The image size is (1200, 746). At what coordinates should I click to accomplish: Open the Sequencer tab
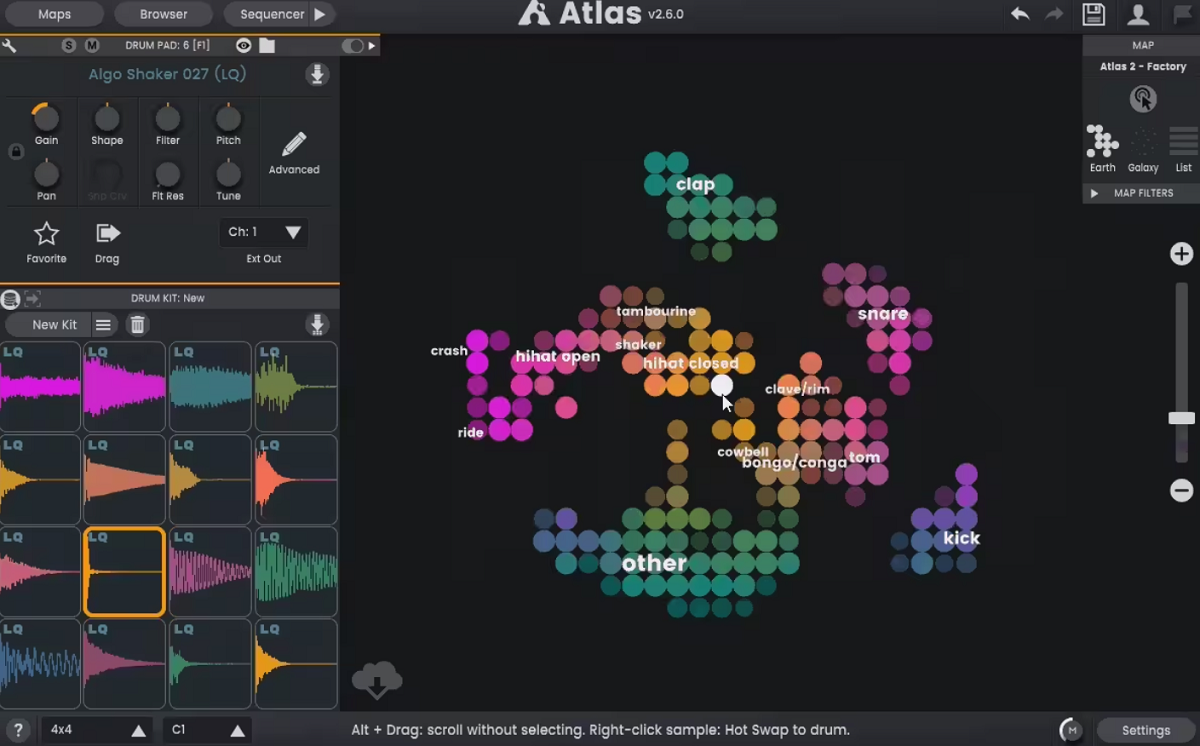(x=272, y=14)
